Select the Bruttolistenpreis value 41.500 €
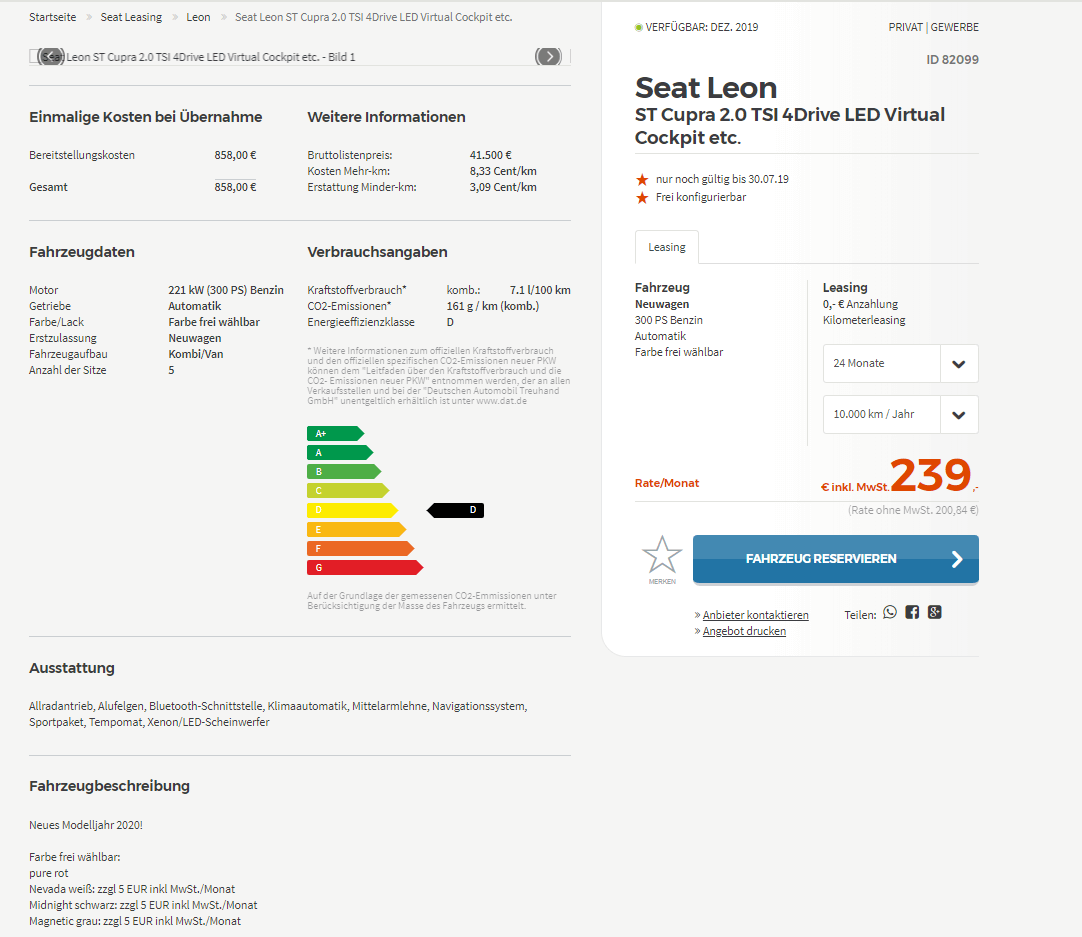The image size is (1082, 937). [491, 155]
